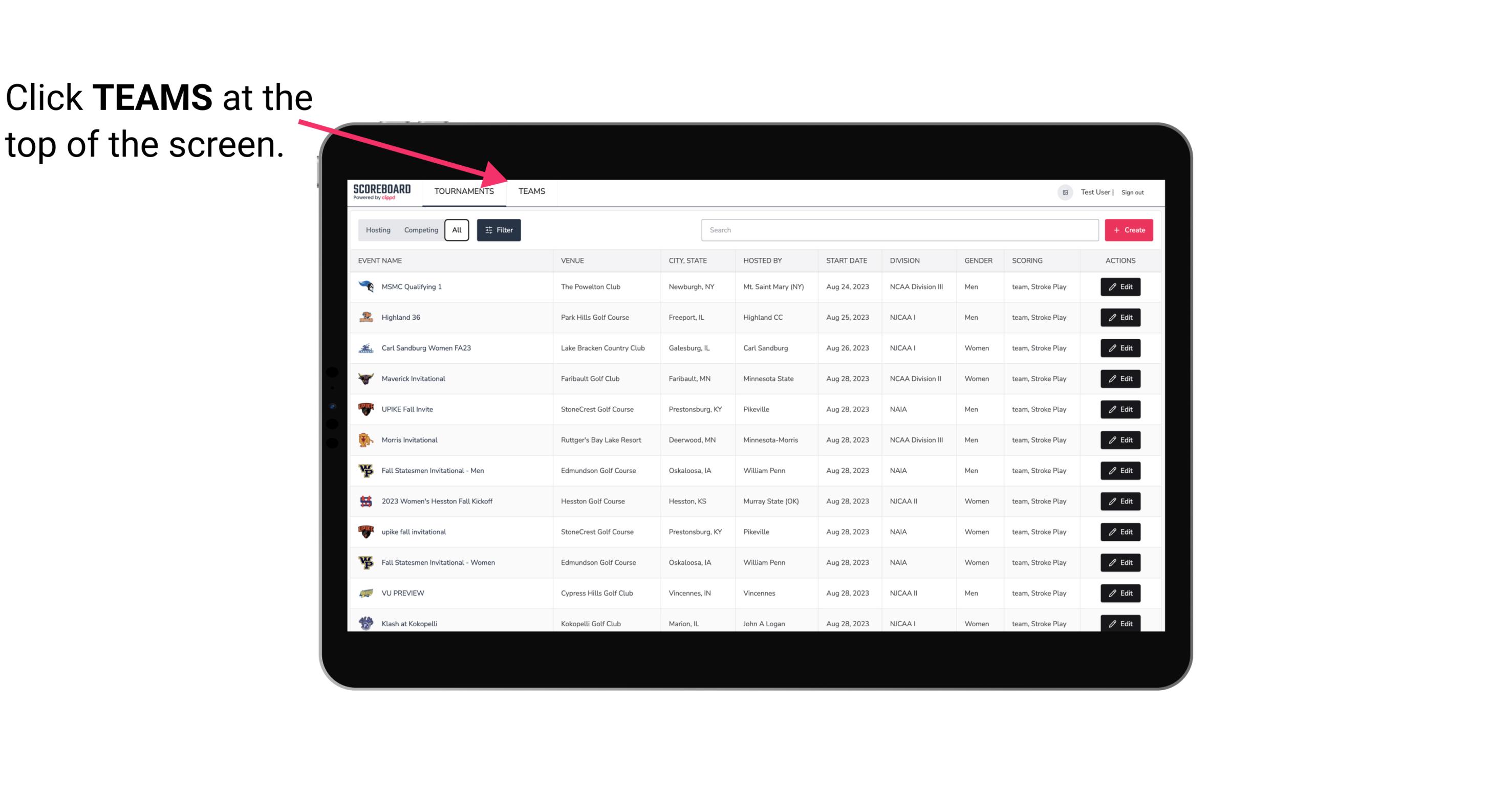The width and height of the screenshot is (1510, 812).
Task: Click the Edit icon for Morris Invitational
Action: pyautogui.click(x=1121, y=440)
